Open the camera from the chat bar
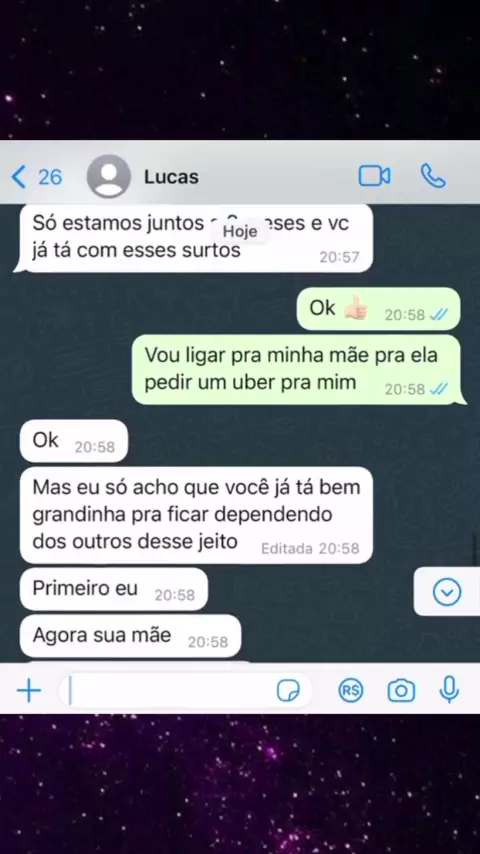This screenshot has height=854, width=480. (x=401, y=691)
